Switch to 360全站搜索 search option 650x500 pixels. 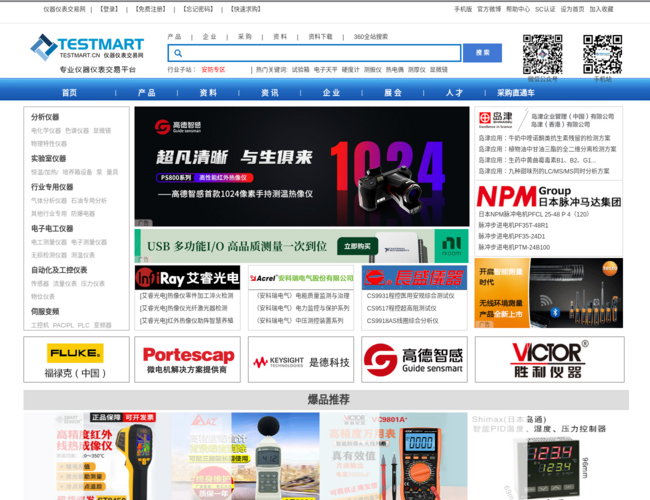click(370, 36)
